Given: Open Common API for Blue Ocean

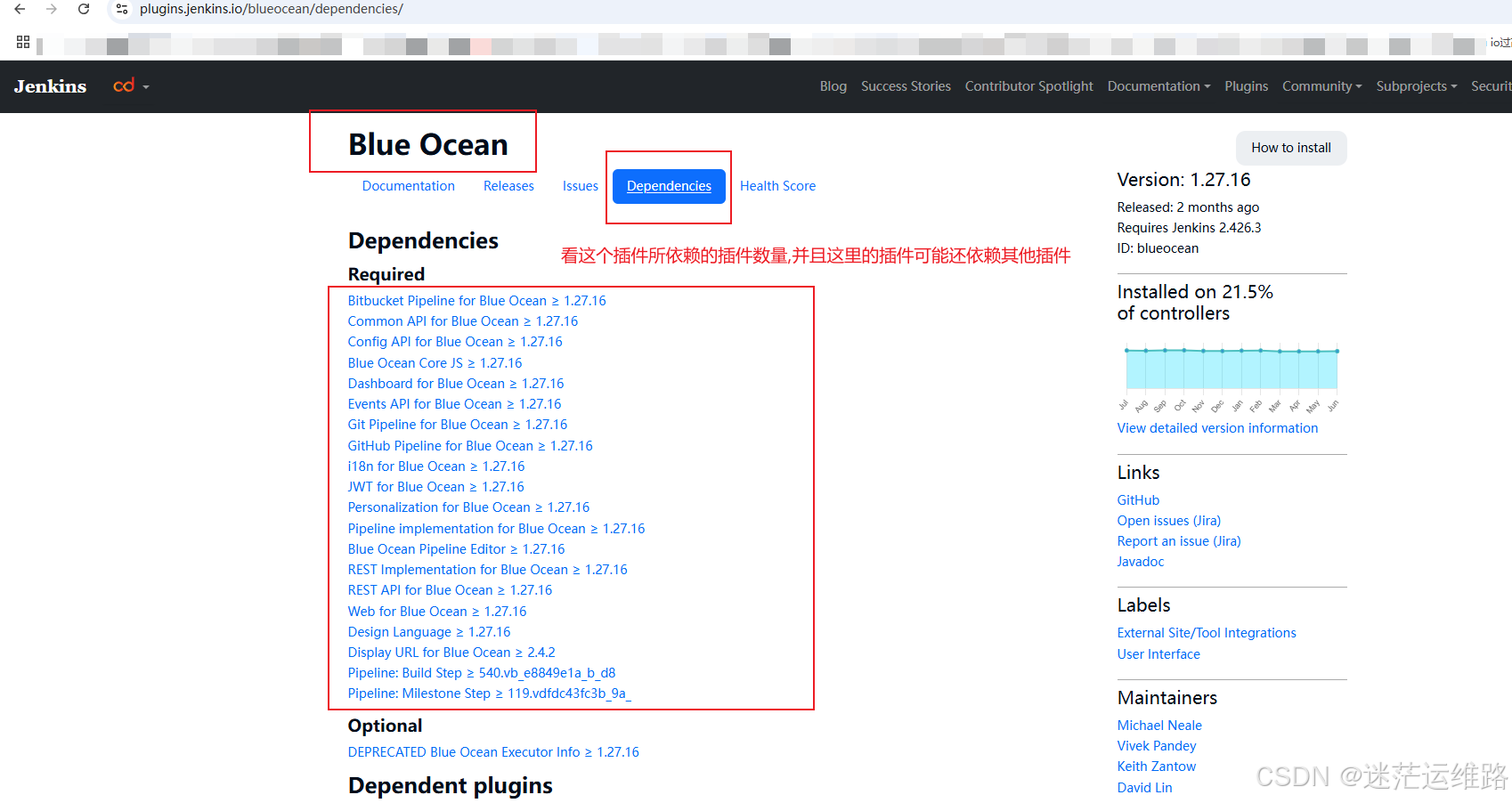Looking at the screenshot, I should click(x=463, y=321).
